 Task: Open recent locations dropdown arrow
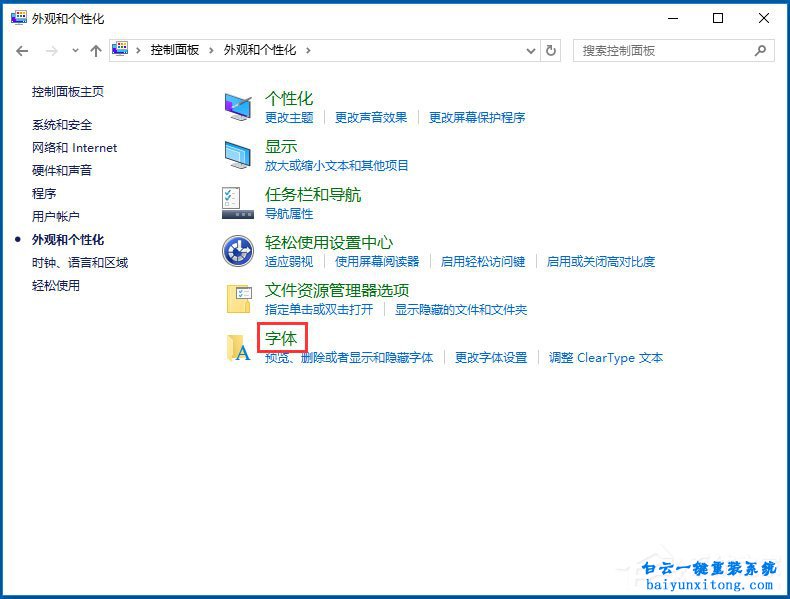[x=75, y=51]
